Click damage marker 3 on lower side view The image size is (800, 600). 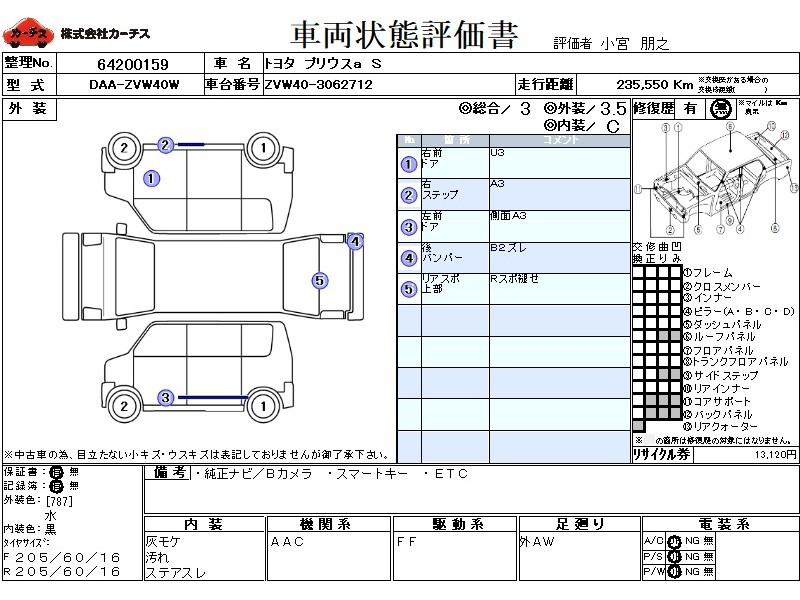(x=165, y=398)
